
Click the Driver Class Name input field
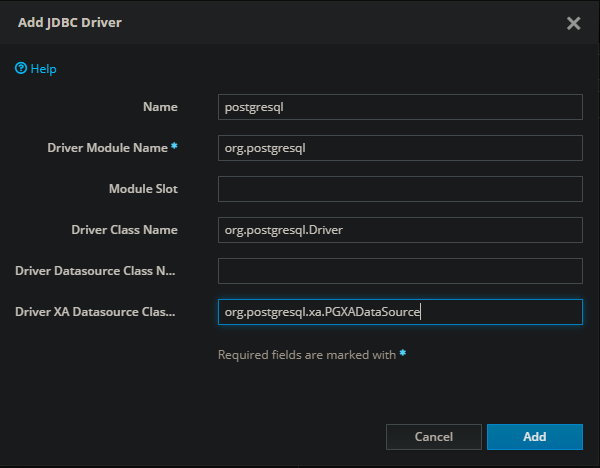400,230
